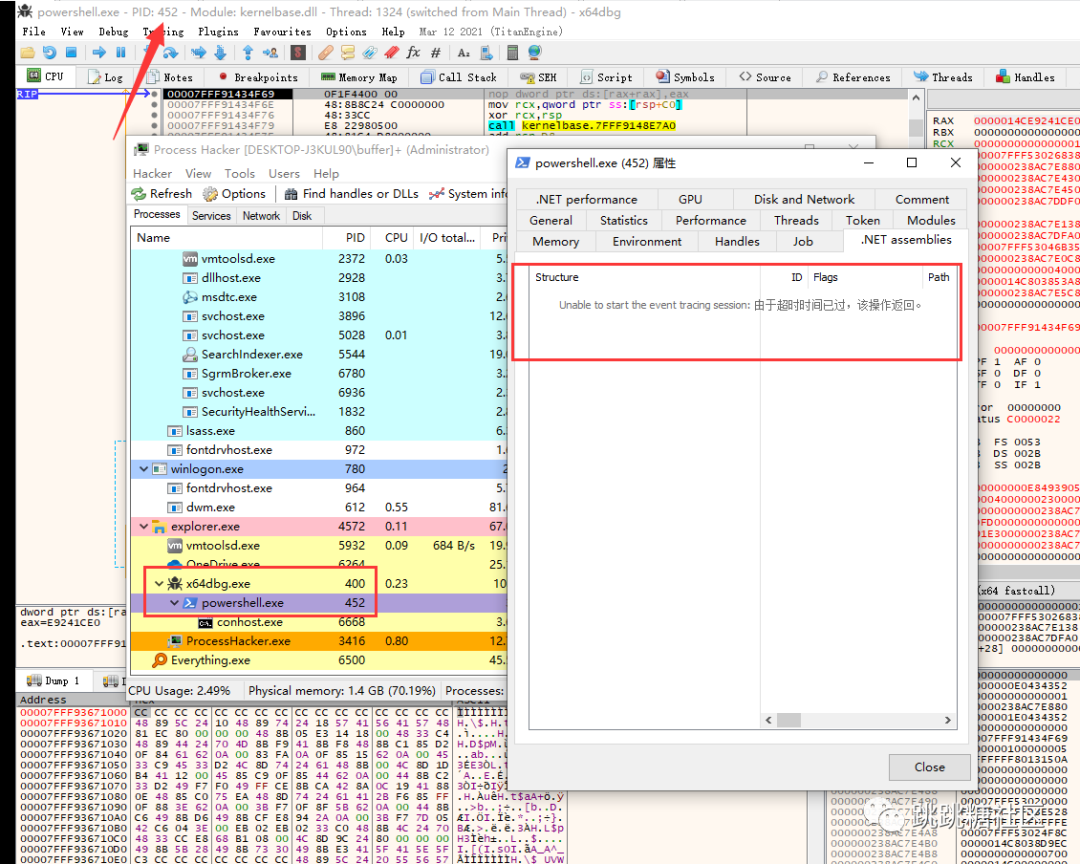Find strings with the Az icon

pyautogui.click(x=464, y=52)
